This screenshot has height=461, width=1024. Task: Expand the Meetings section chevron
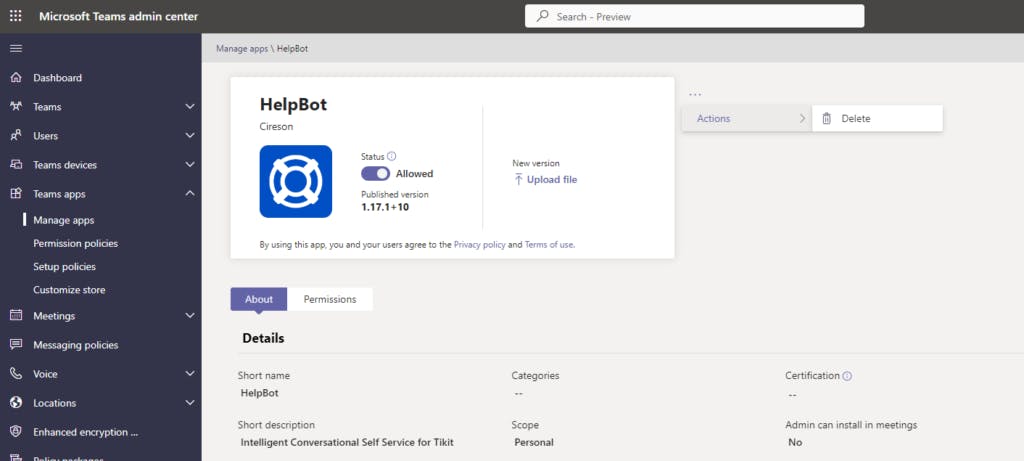pos(190,316)
